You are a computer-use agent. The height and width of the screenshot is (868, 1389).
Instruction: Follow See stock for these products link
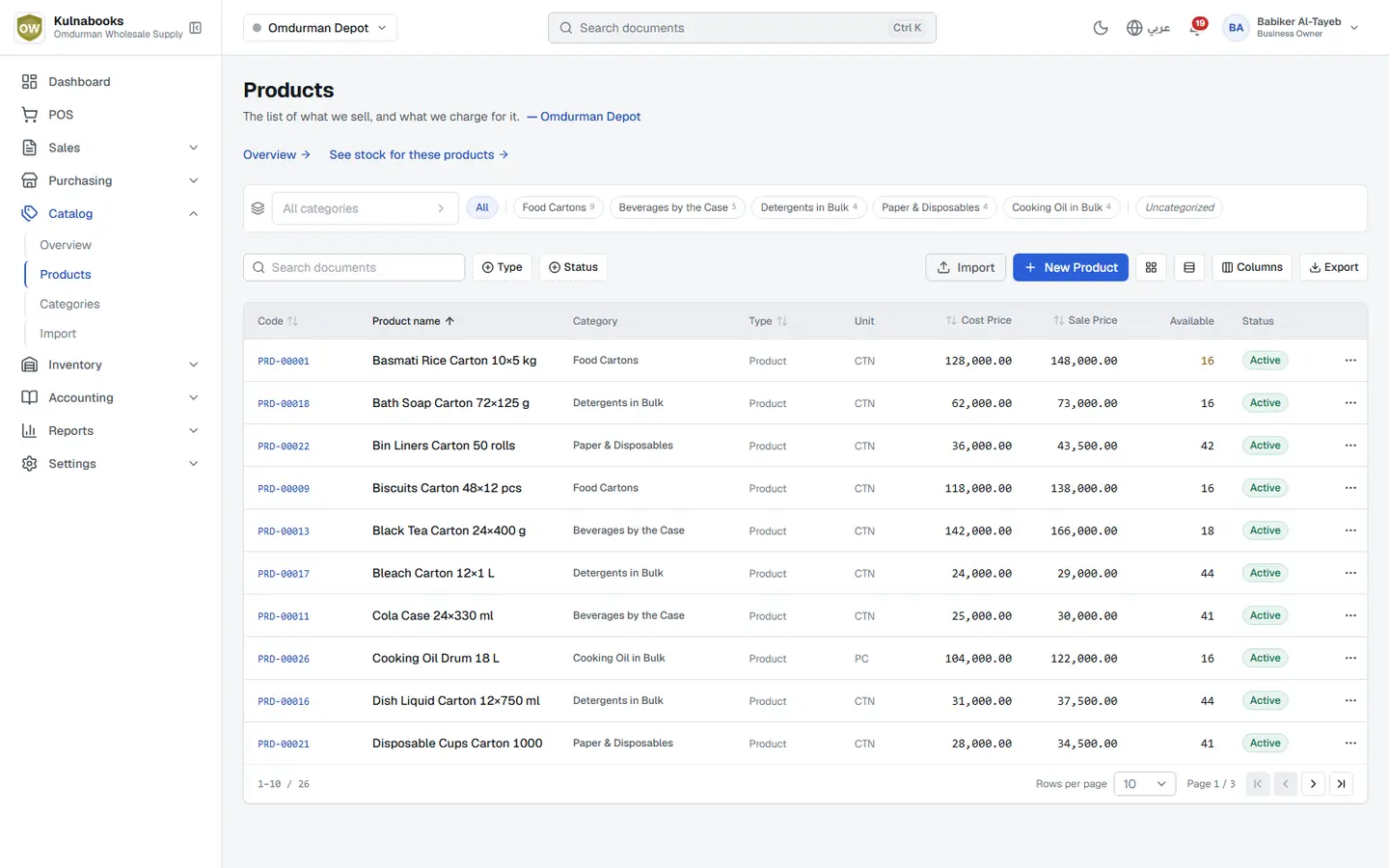pos(419,154)
